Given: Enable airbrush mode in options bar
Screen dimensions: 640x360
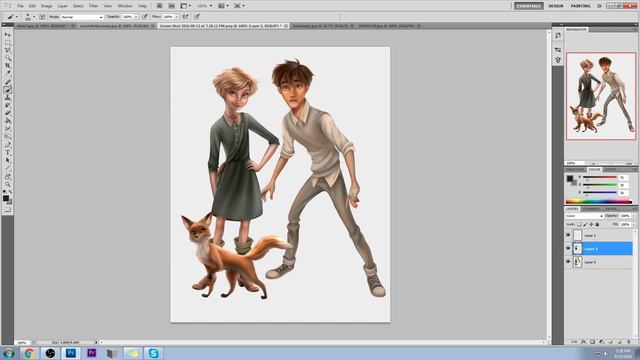Looking at the screenshot, I should point(186,17).
